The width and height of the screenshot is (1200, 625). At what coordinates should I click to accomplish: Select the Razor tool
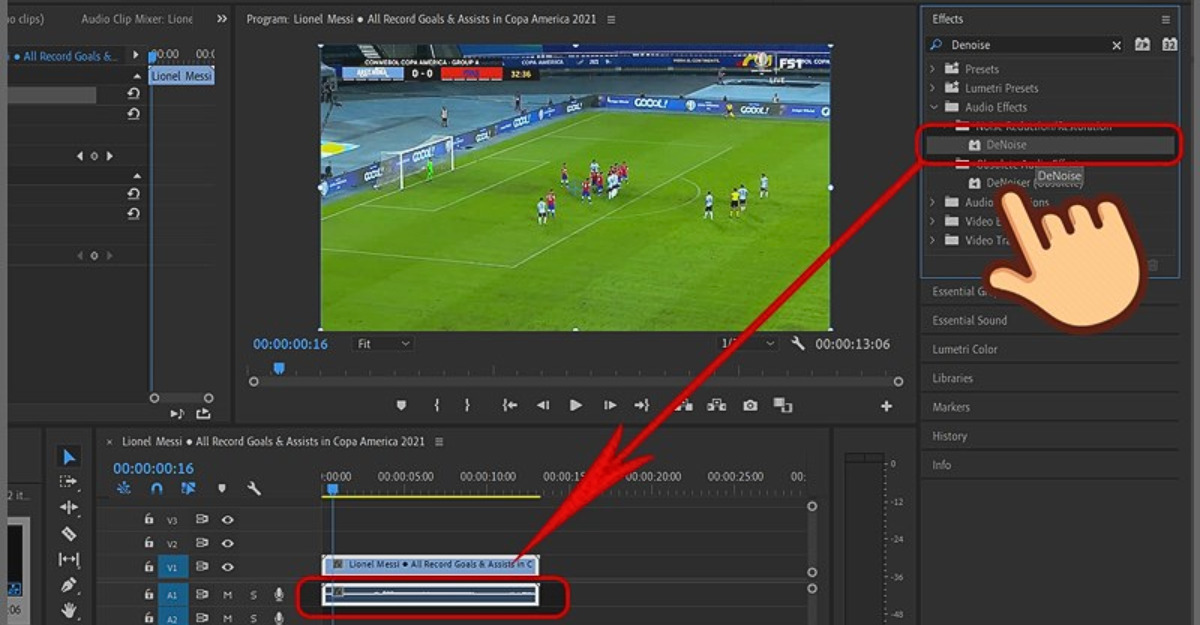68,534
